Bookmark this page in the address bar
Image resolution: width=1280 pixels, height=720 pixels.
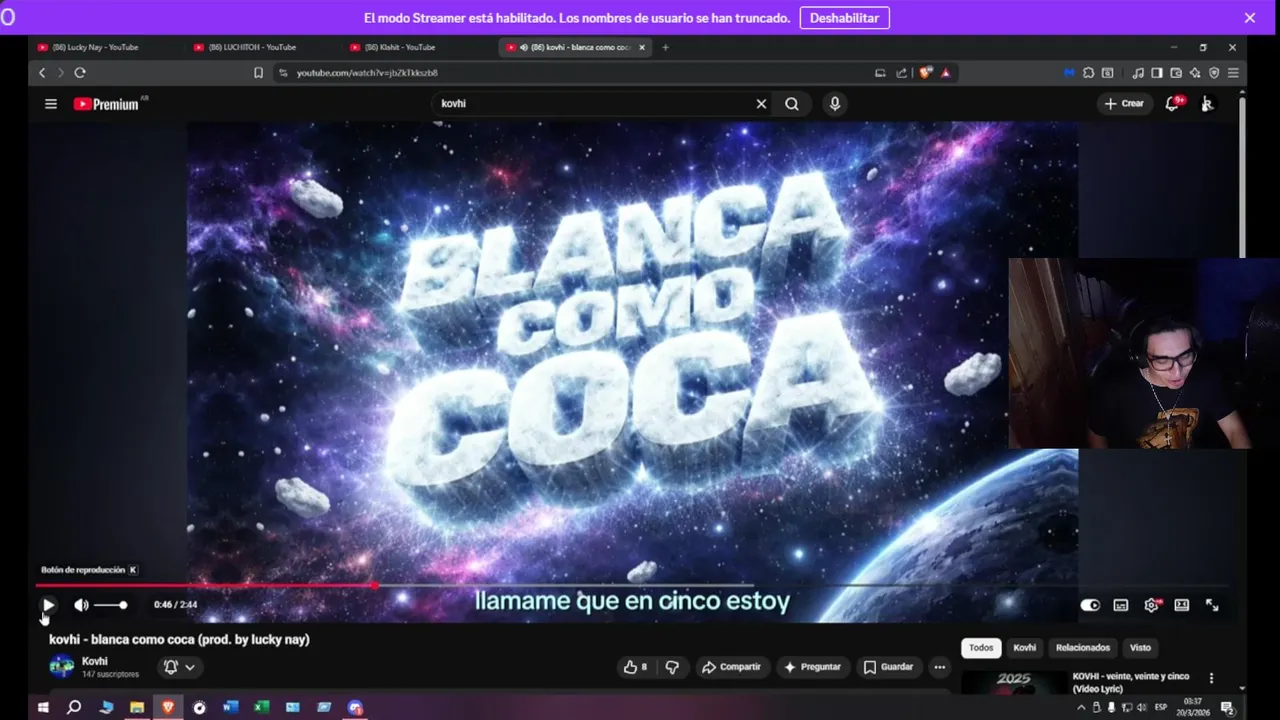[258, 73]
